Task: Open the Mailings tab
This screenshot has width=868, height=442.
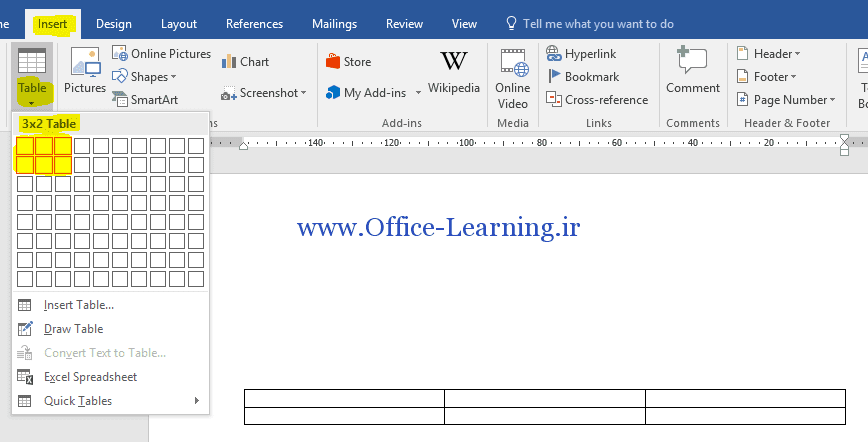Action: click(x=334, y=24)
